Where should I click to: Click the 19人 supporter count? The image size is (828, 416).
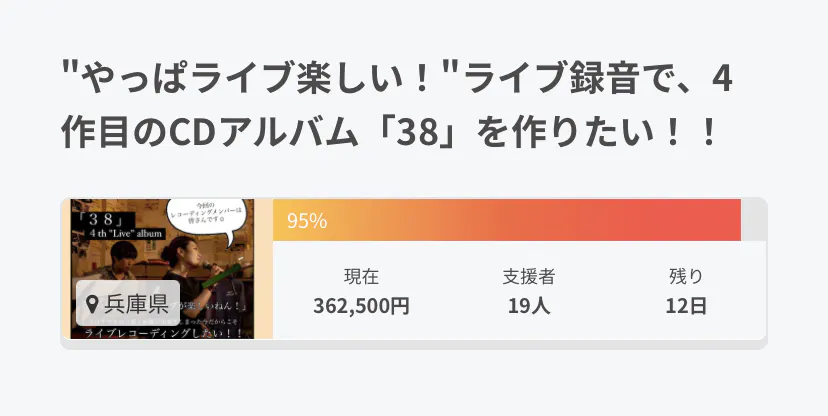529,306
